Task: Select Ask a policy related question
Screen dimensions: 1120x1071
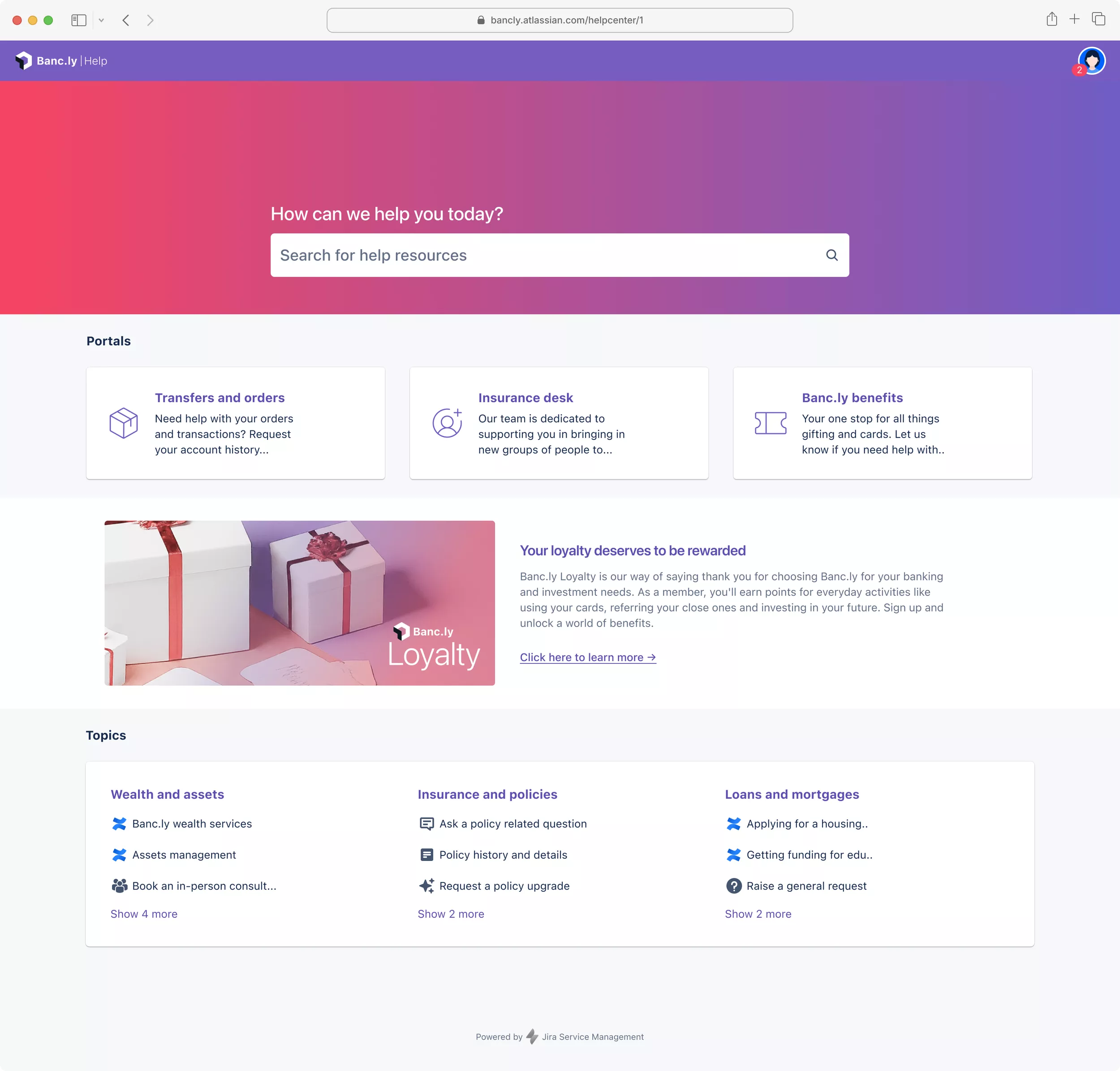Action: (x=513, y=824)
